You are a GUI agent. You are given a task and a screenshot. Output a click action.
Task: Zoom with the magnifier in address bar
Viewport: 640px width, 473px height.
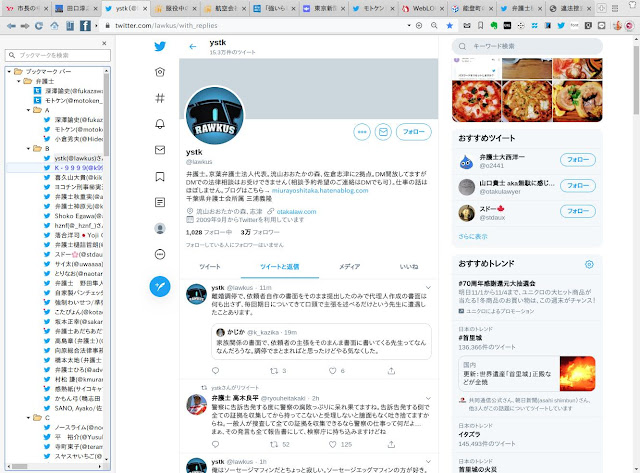pyautogui.click(x=434, y=25)
